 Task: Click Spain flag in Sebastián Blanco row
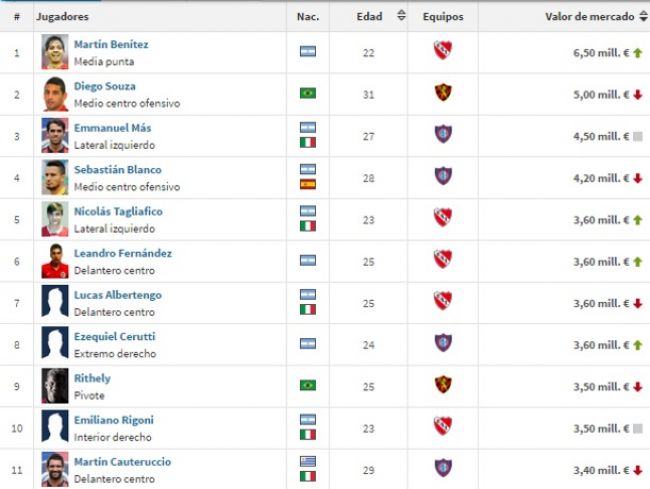pyautogui.click(x=308, y=185)
